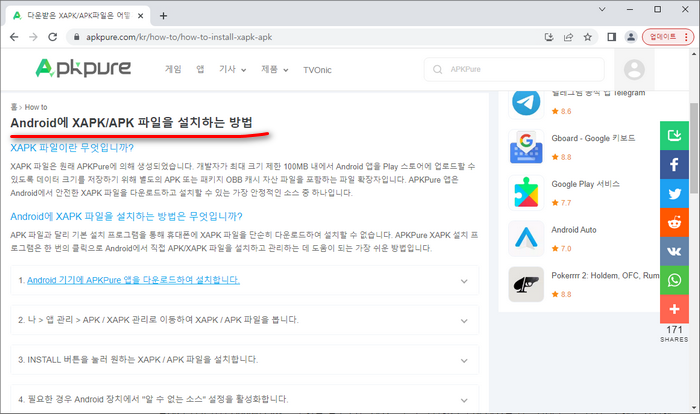The image size is (700, 414).
Task: Click the step 2 APK / XAPK 관리 text
Action: pos(158,320)
